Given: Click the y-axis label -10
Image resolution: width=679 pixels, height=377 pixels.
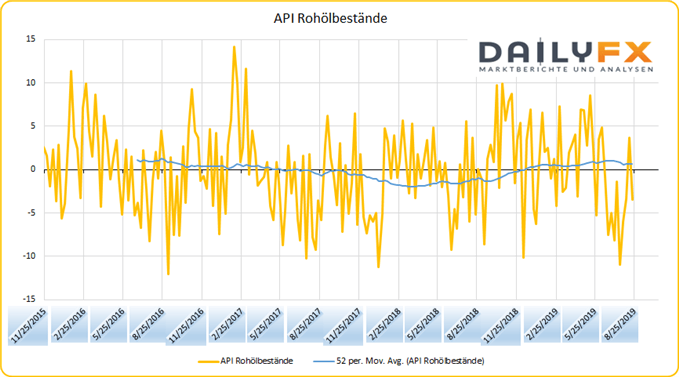Looking at the screenshot, I should click(29, 256).
